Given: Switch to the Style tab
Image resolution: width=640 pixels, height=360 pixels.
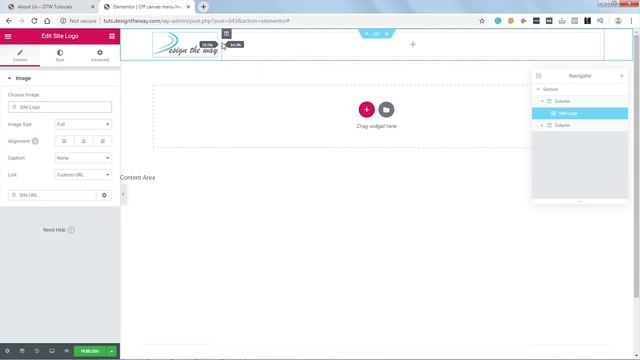Looking at the screenshot, I should tap(60, 56).
